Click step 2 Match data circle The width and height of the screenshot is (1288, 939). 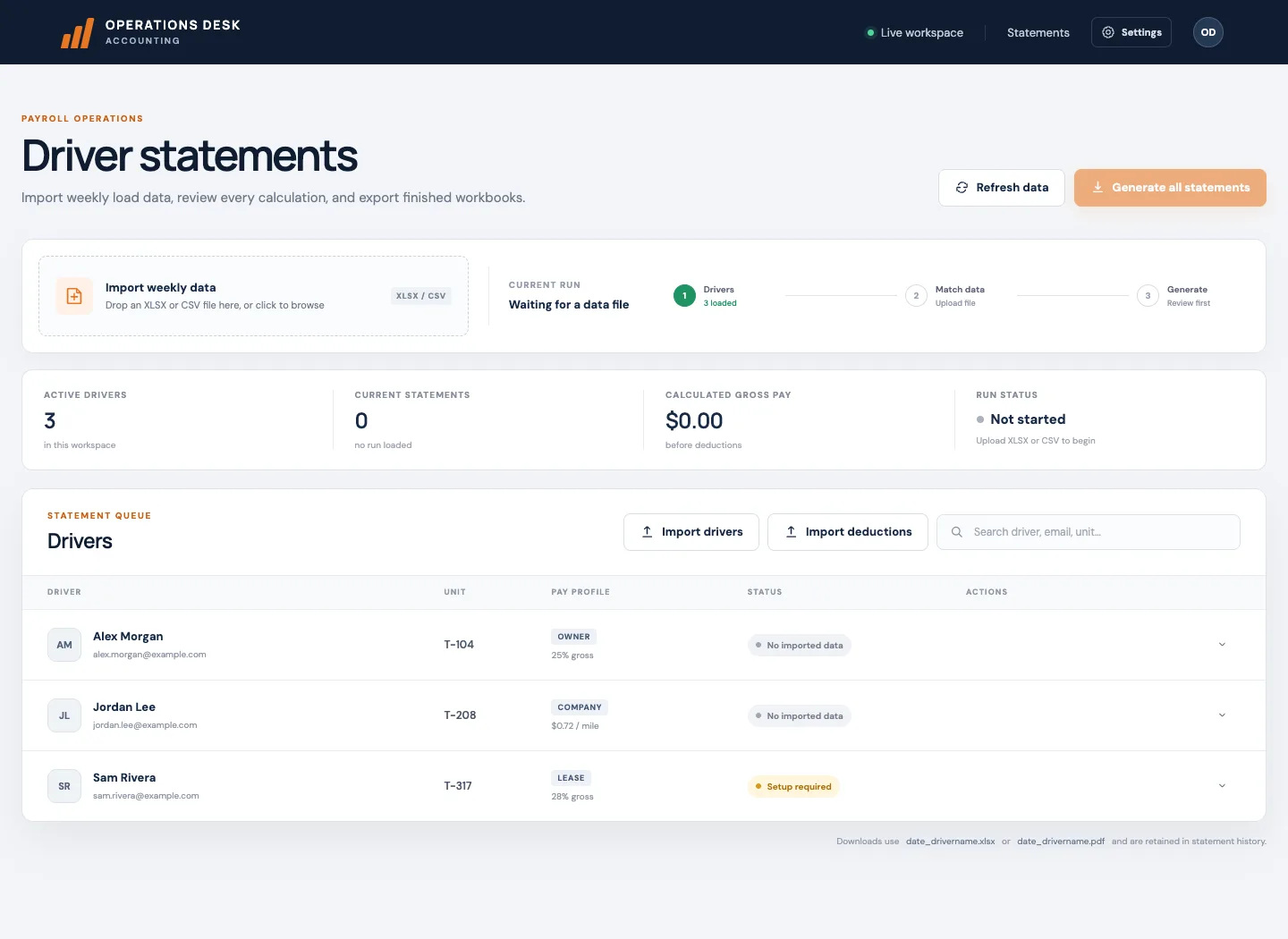[916, 296]
